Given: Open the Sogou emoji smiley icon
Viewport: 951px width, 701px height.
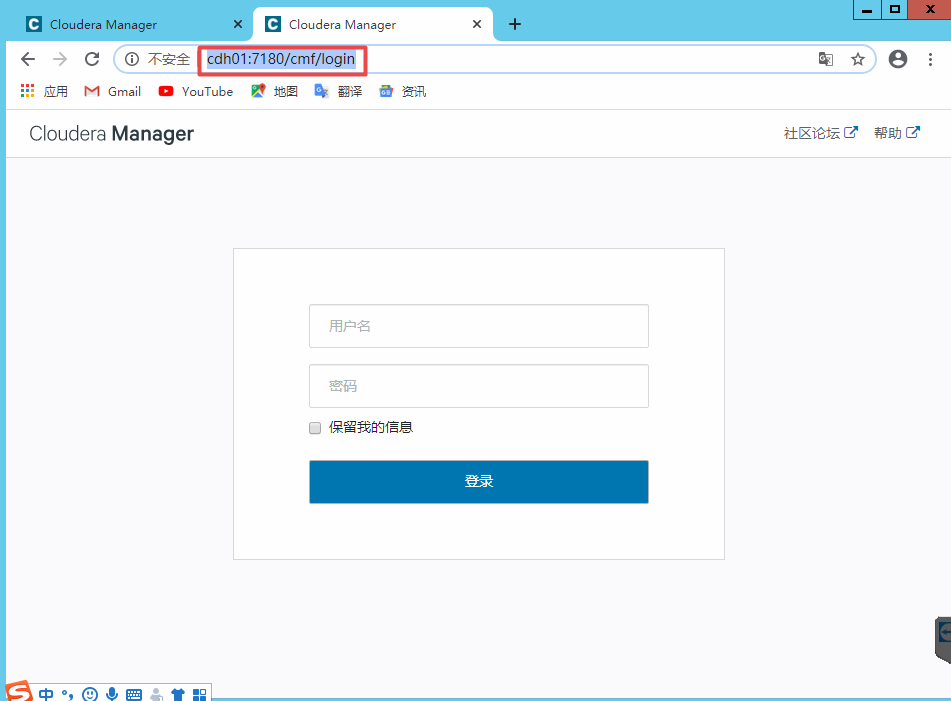Looking at the screenshot, I should (x=90, y=694).
